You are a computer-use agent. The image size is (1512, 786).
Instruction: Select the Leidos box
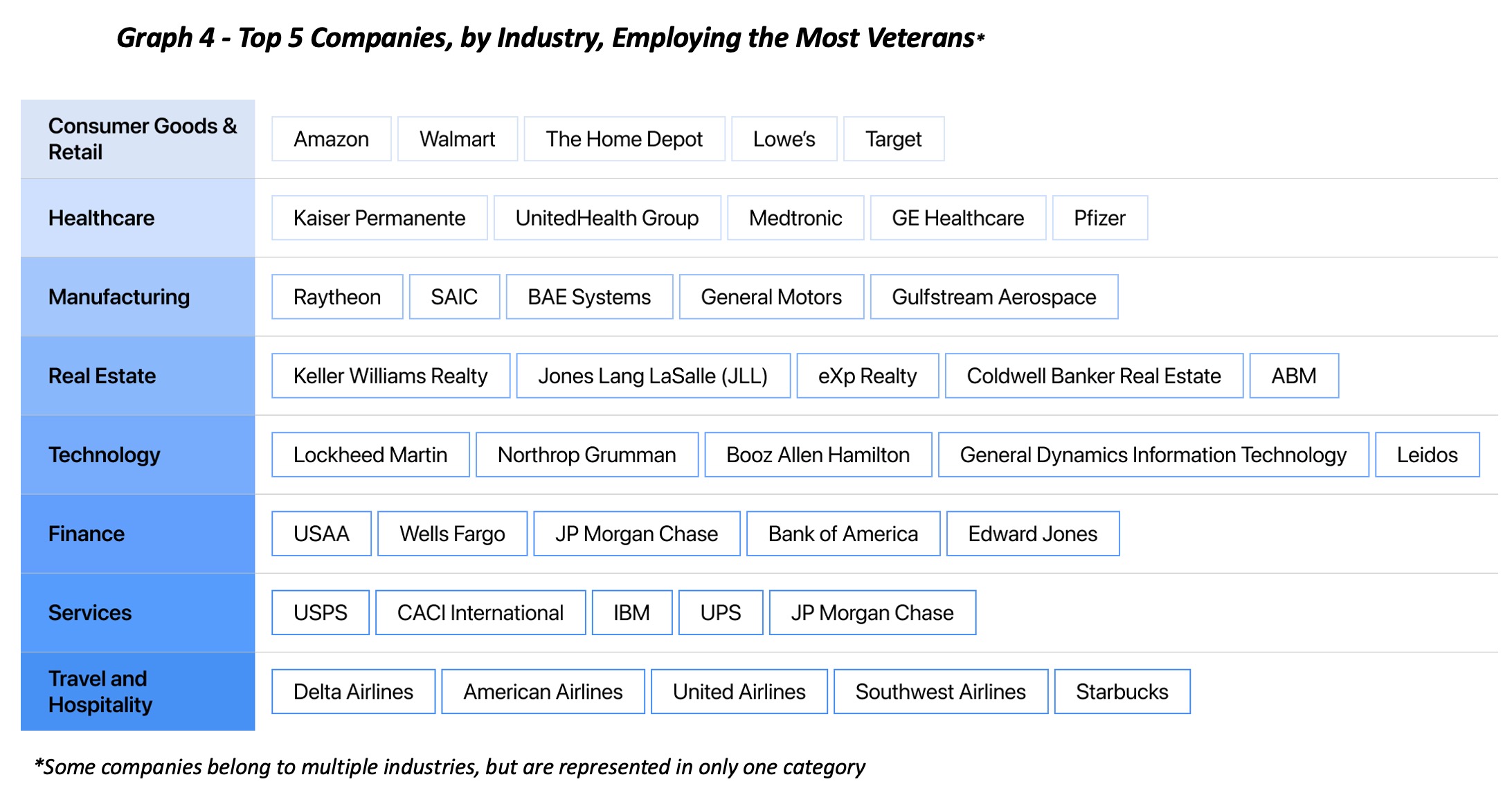(1427, 455)
